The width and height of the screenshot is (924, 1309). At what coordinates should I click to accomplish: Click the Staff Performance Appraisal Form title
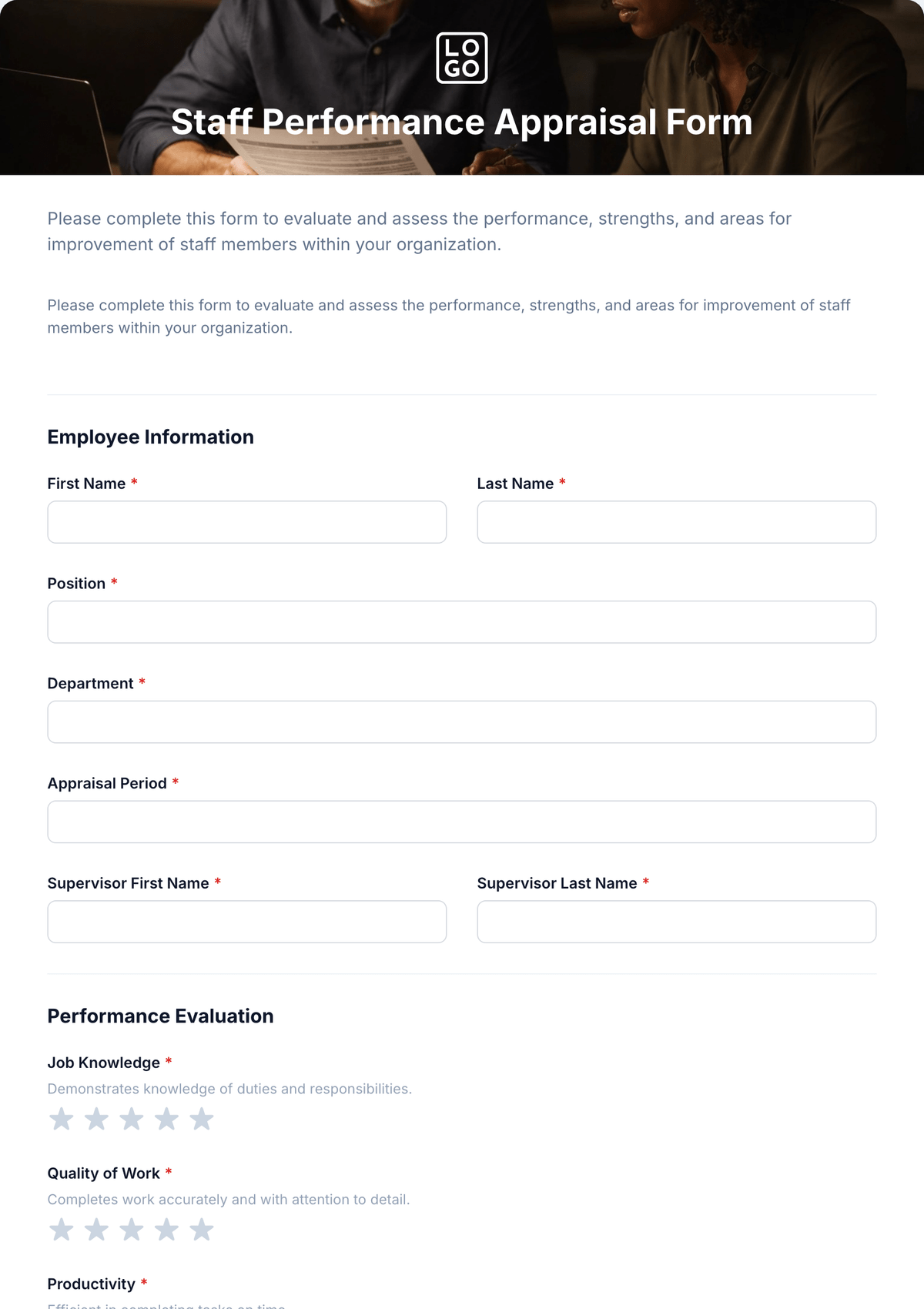tap(462, 122)
